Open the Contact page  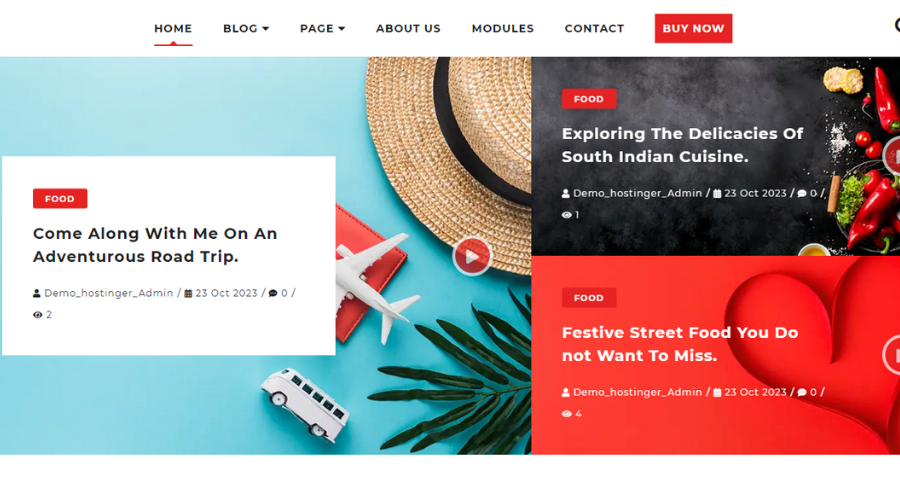coord(594,28)
